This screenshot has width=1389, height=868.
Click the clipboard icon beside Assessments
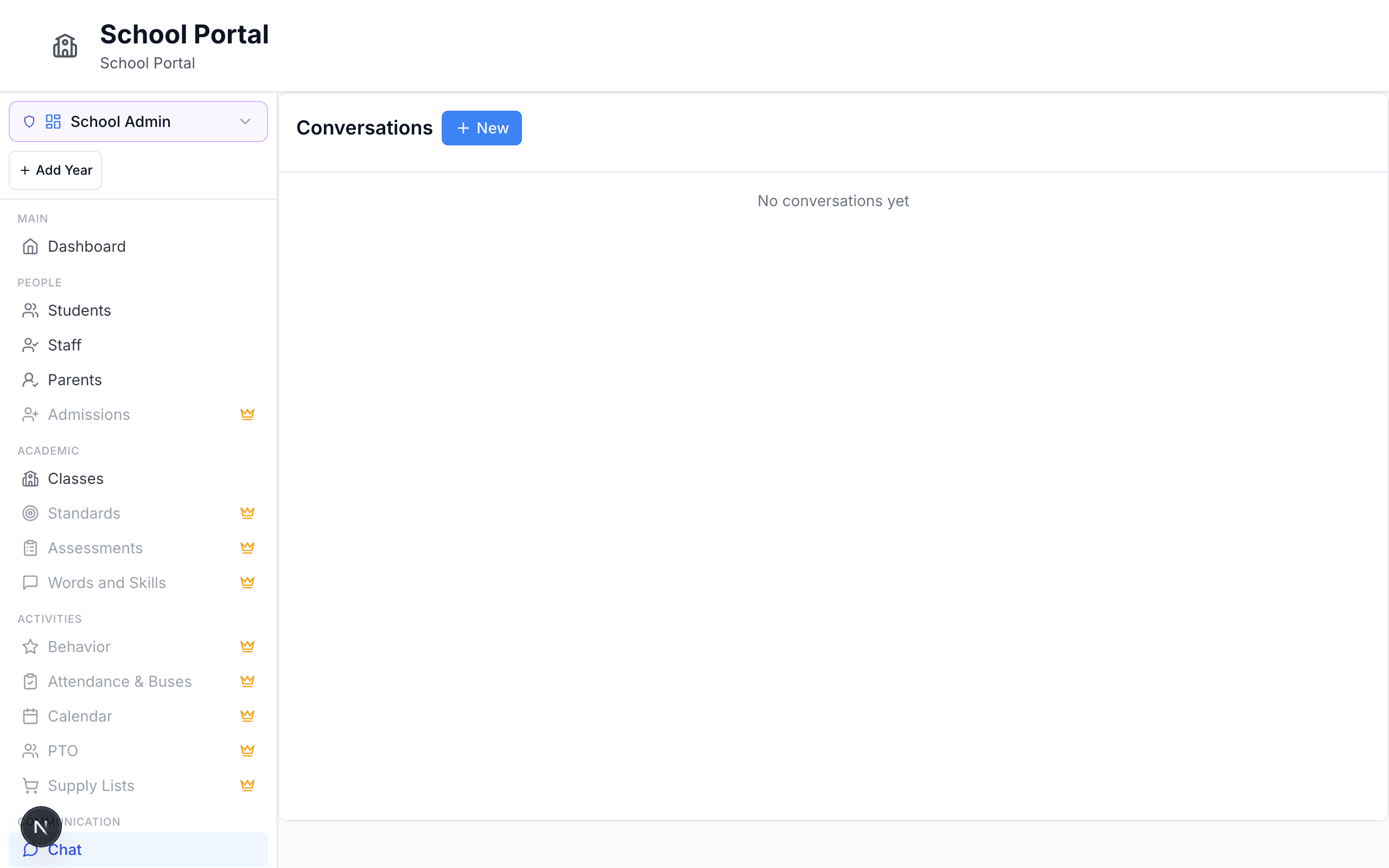click(30, 548)
